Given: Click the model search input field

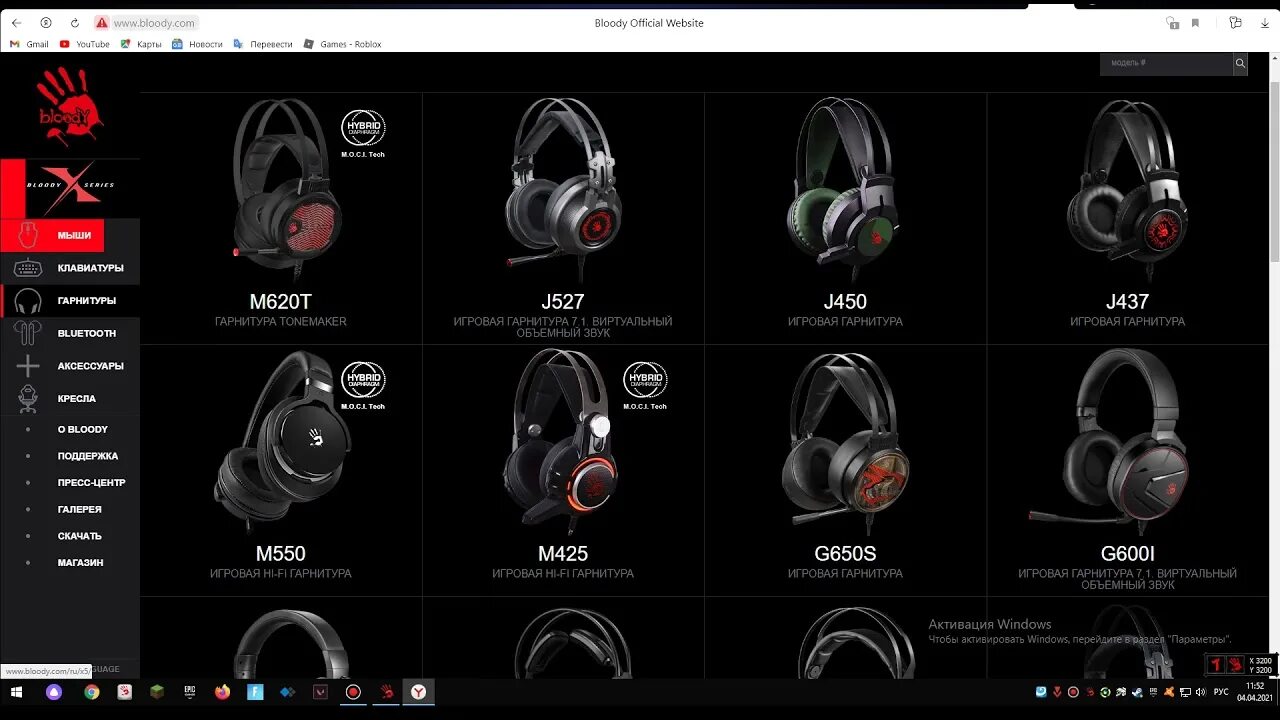Looking at the screenshot, I should click(x=1166, y=63).
